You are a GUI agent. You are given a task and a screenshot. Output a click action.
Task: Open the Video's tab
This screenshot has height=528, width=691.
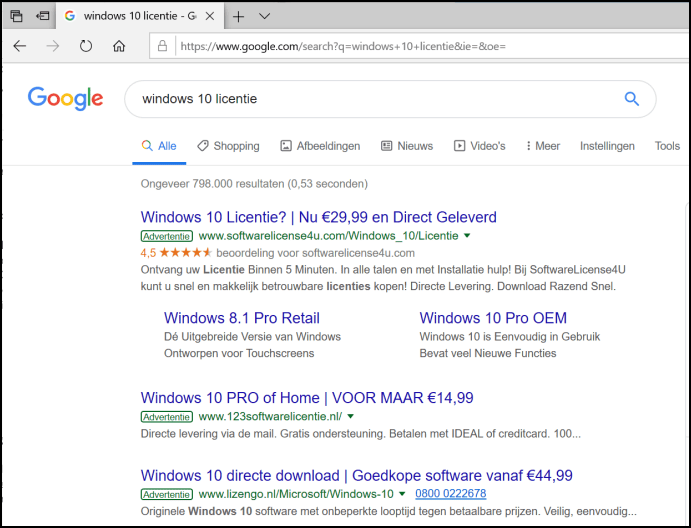[x=479, y=146]
